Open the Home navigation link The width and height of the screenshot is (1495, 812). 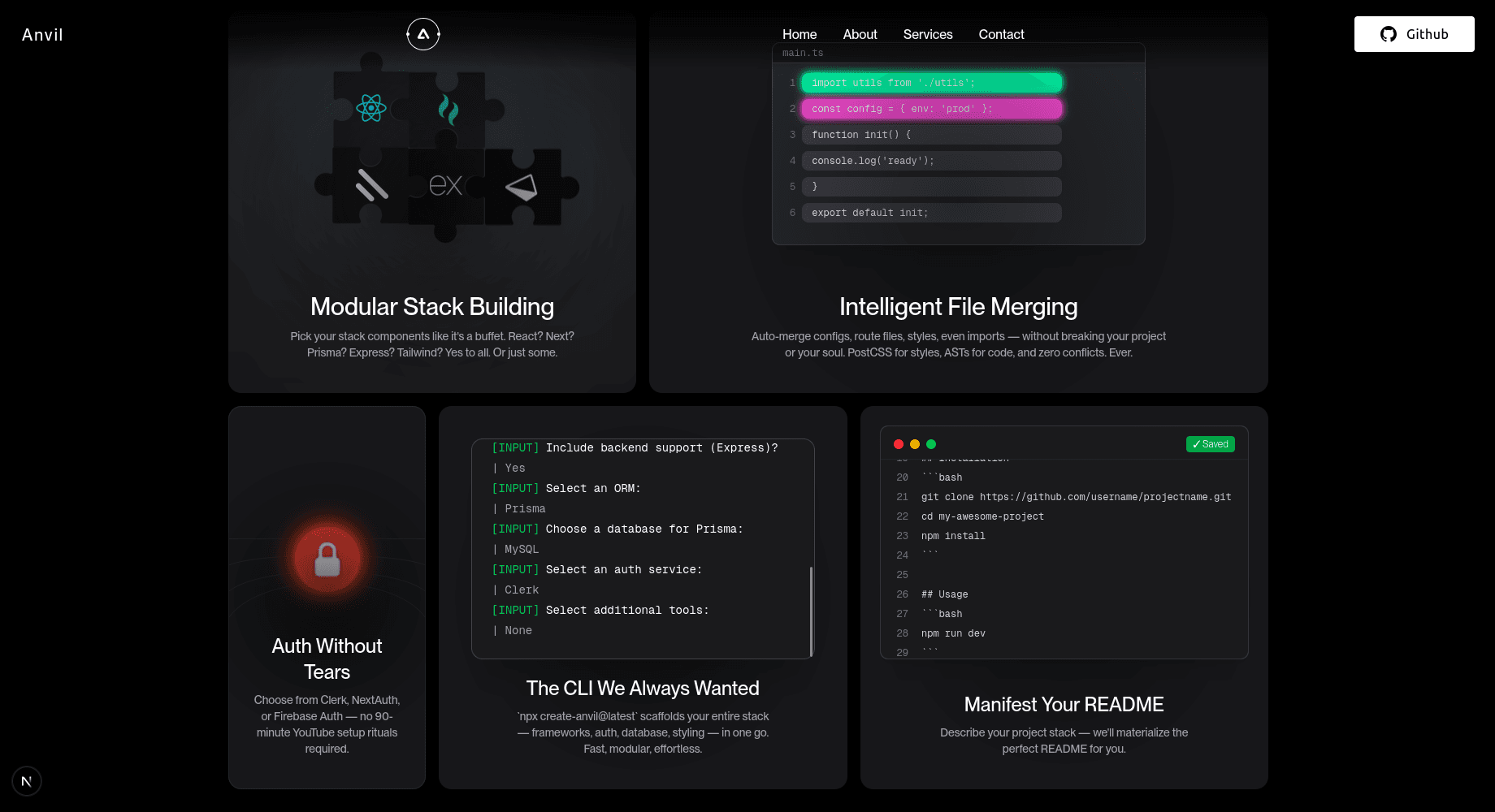(x=799, y=34)
